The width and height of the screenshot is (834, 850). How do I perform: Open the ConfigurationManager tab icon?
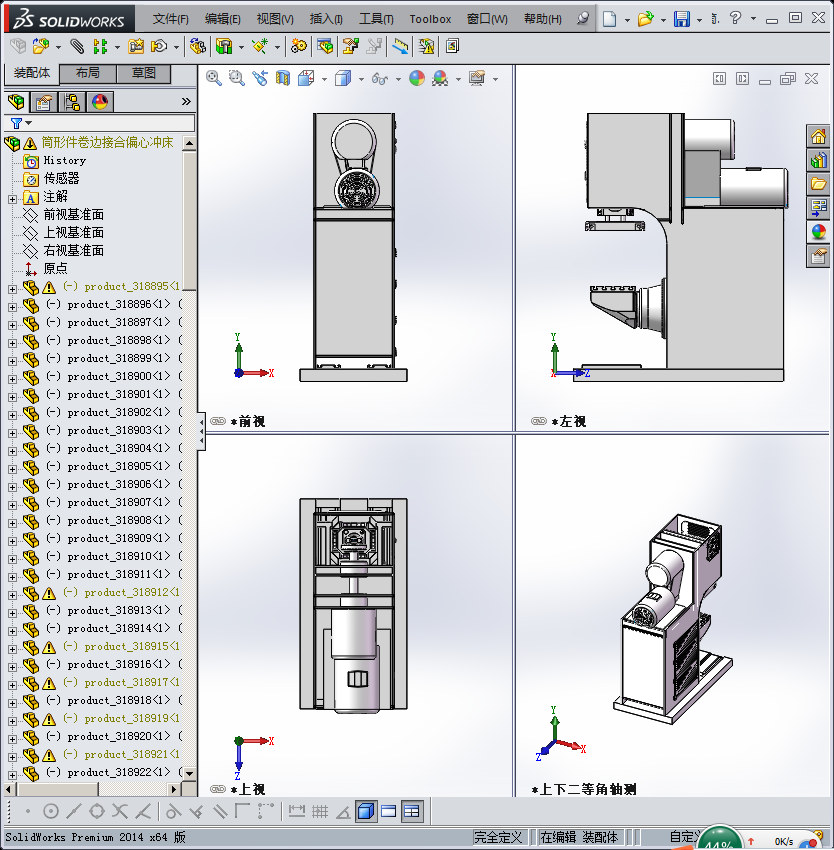pos(72,102)
